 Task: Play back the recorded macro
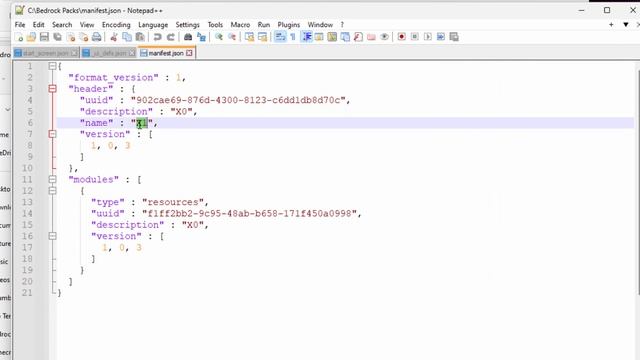(x=428, y=37)
